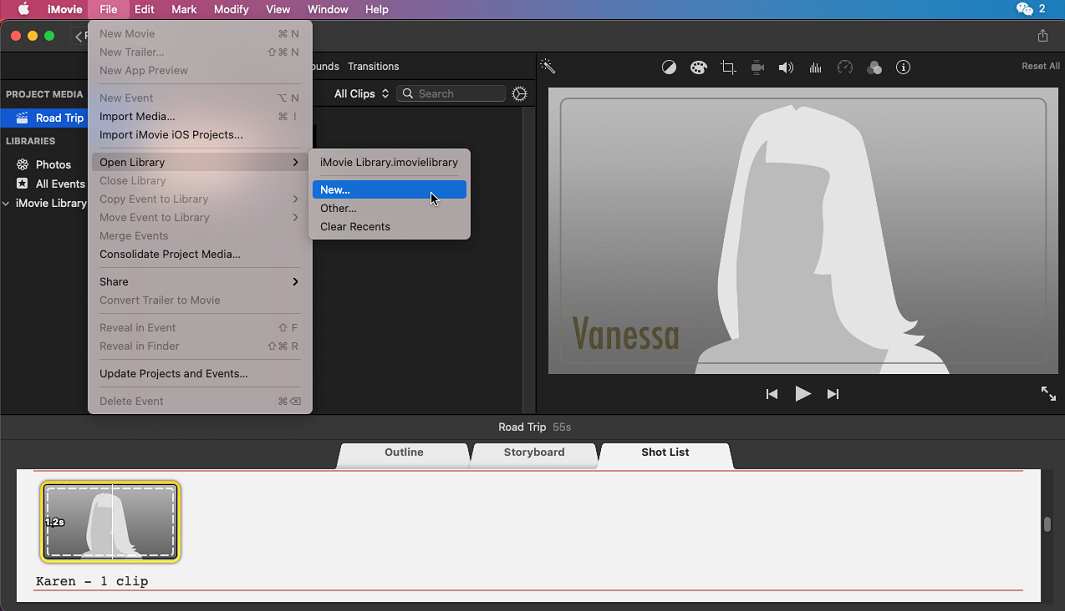1065x611 pixels.
Task: Select Photos library in sidebar
Action: click(44, 164)
